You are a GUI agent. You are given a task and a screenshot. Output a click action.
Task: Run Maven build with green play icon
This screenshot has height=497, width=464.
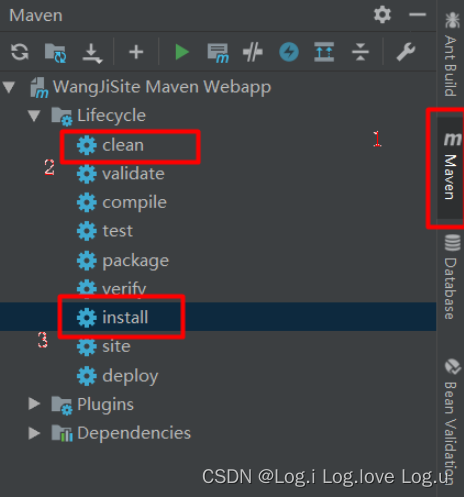[182, 52]
